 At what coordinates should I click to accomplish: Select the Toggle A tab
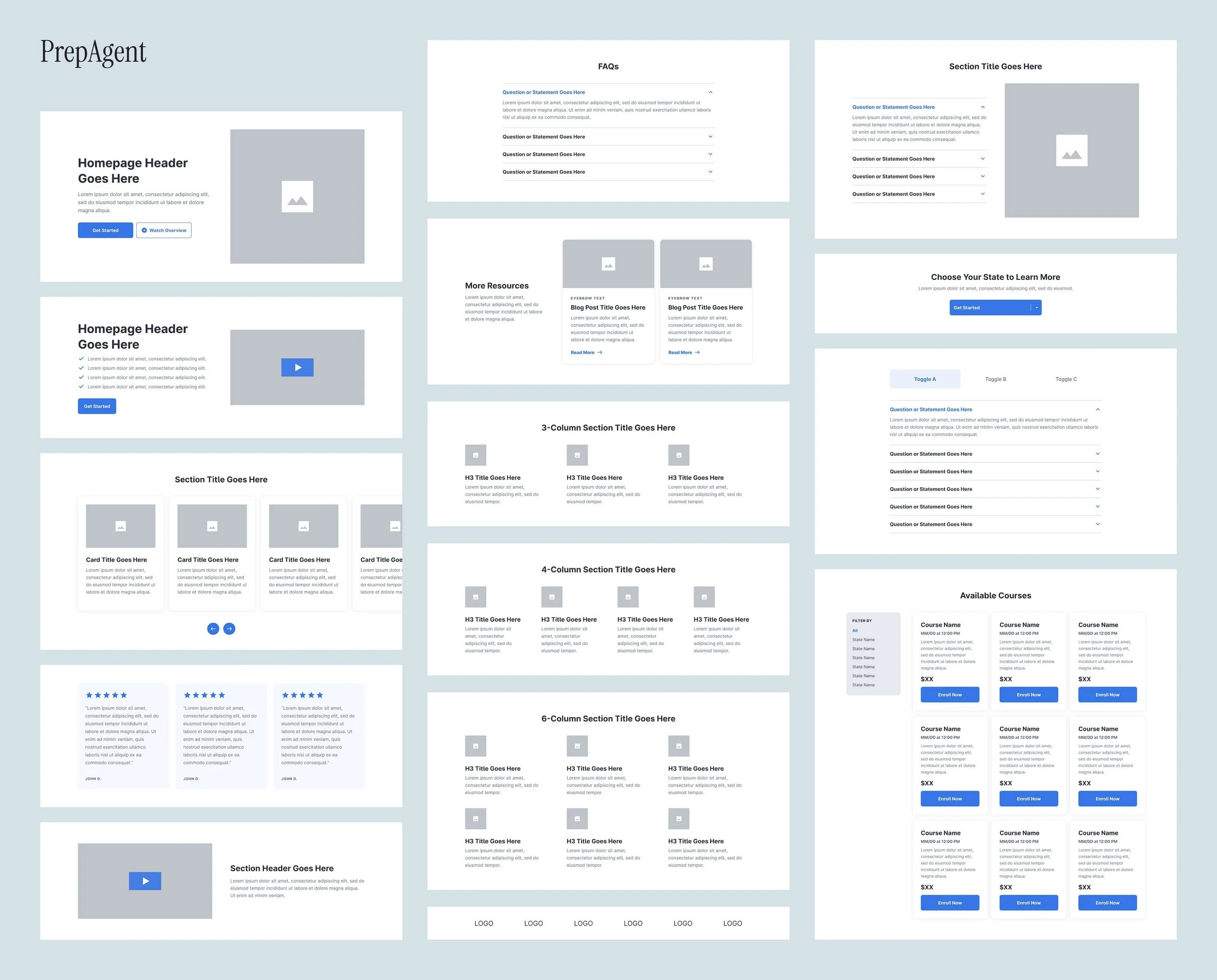pyautogui.click(x=924, y=380)
